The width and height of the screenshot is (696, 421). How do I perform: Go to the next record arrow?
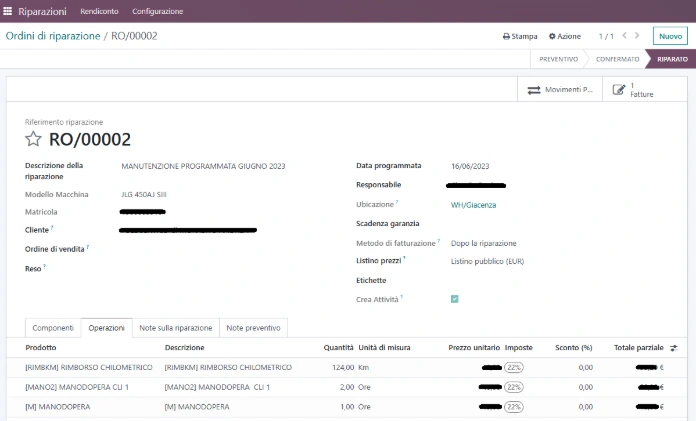click(x=637, y=36)
